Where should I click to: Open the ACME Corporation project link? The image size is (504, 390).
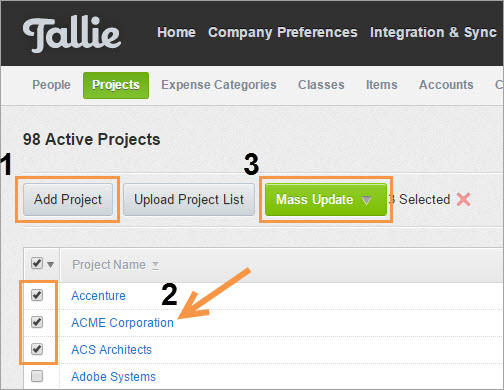point(122,323)
